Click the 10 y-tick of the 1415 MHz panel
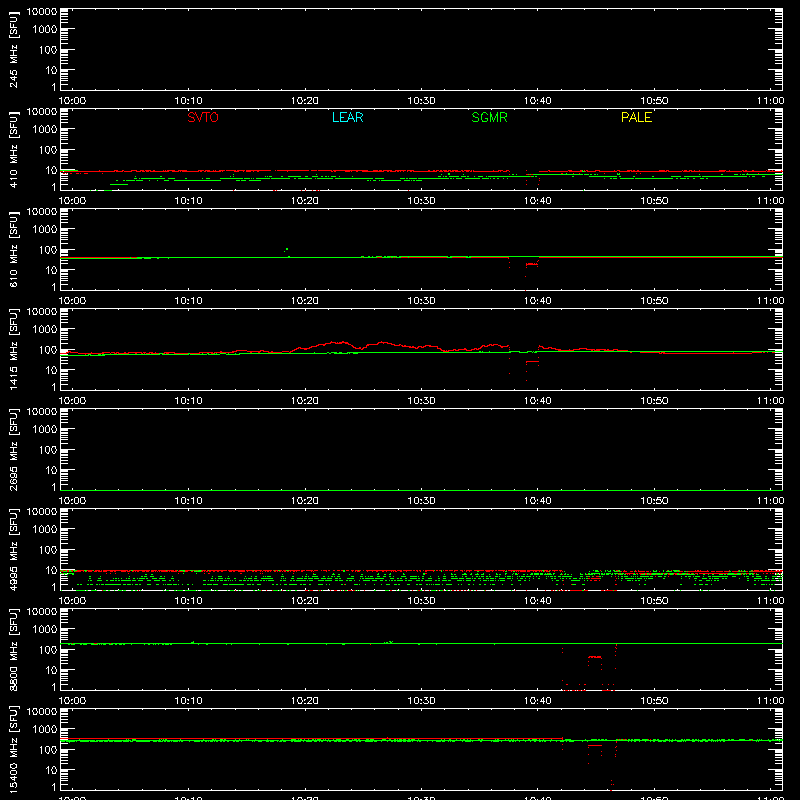 pos(52,370)
